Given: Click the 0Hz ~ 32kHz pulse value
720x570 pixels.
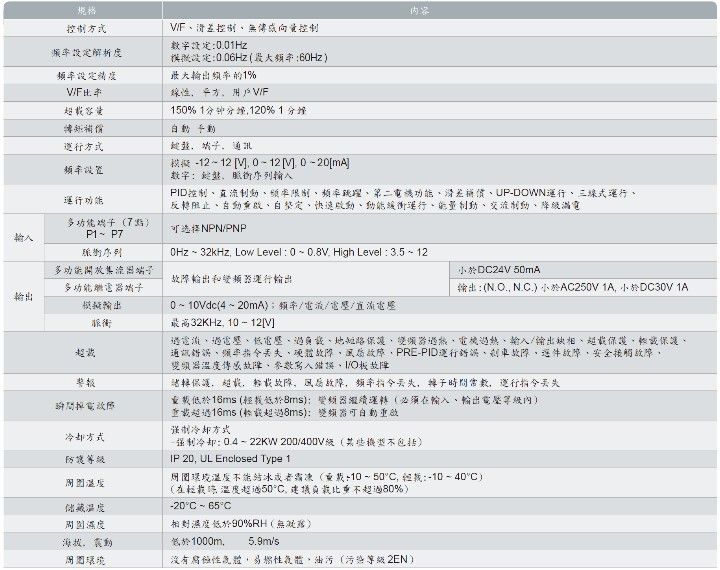Looking at the screenshot, I should pyautogui.click(x=300, y=253).
